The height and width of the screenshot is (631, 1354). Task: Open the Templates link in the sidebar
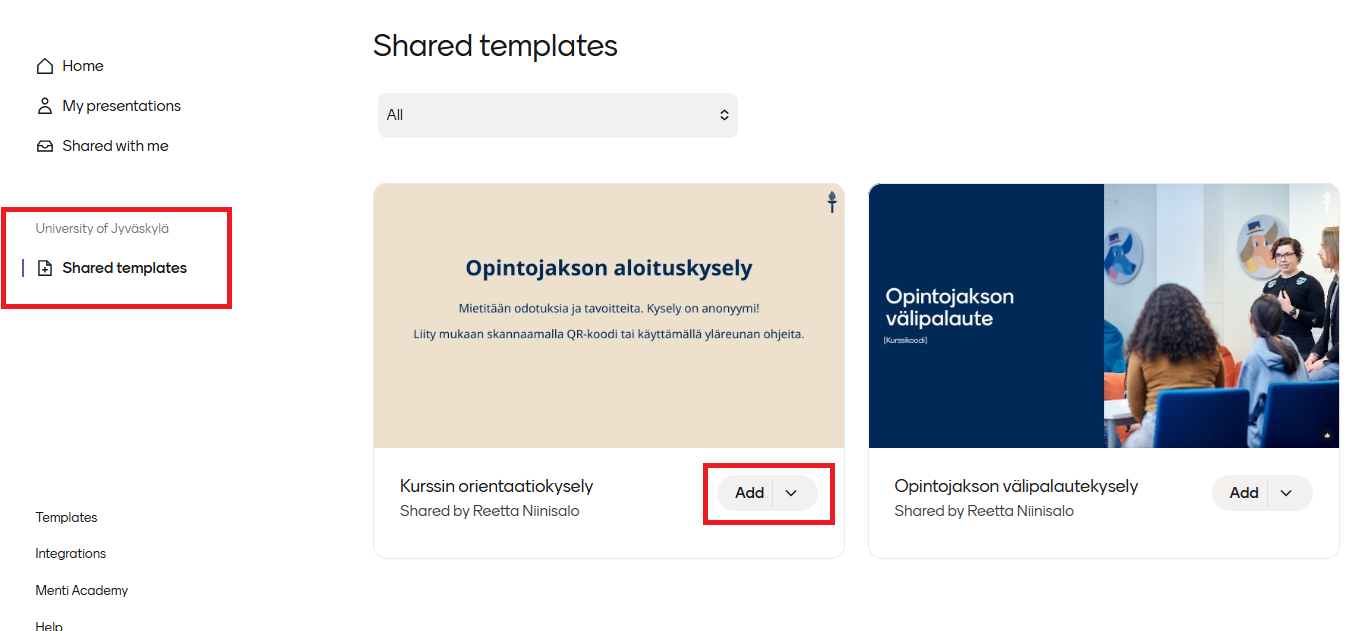67,518
